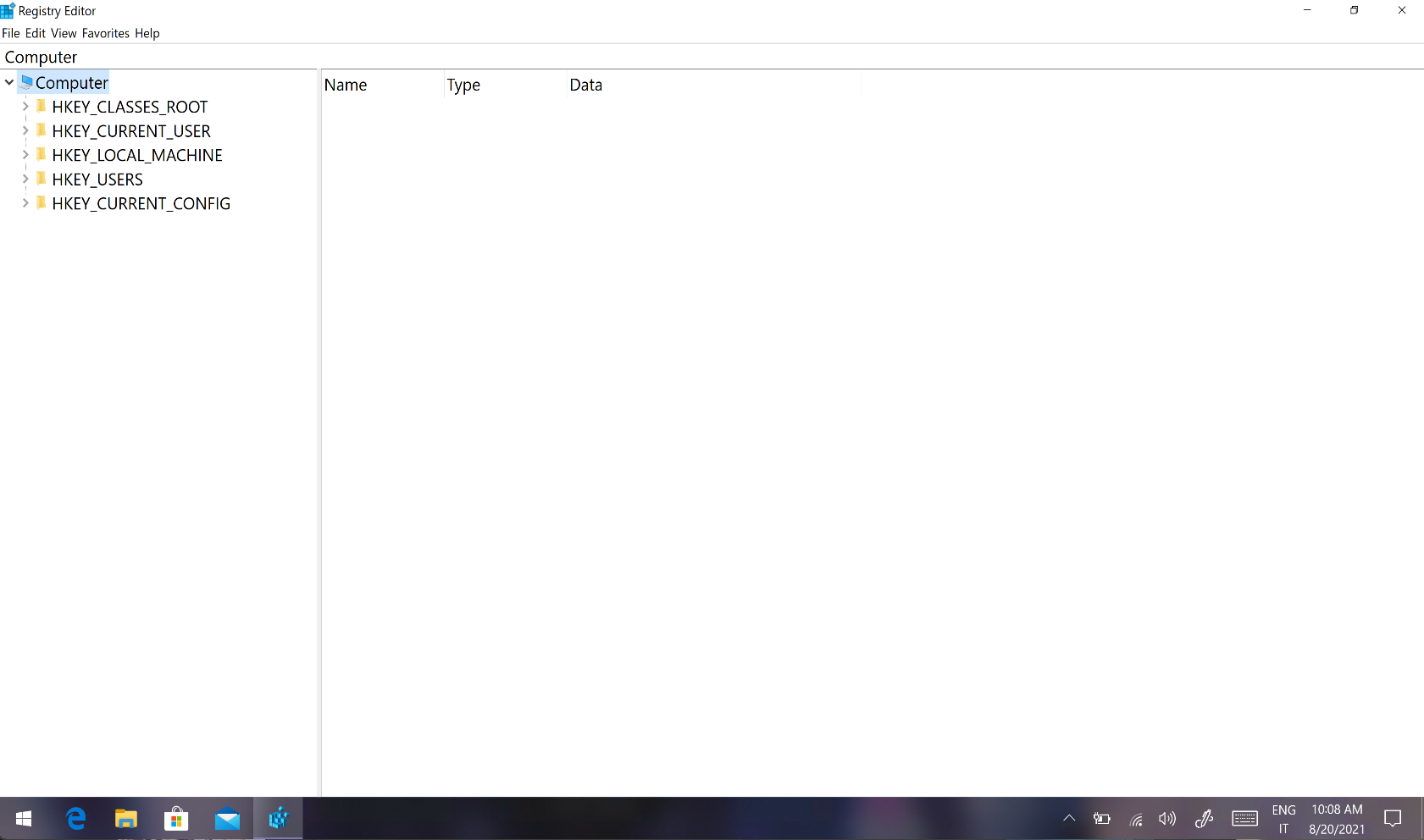Launch Microsoft Edge from taskbar
The image size is (1424, 840).
76,819
